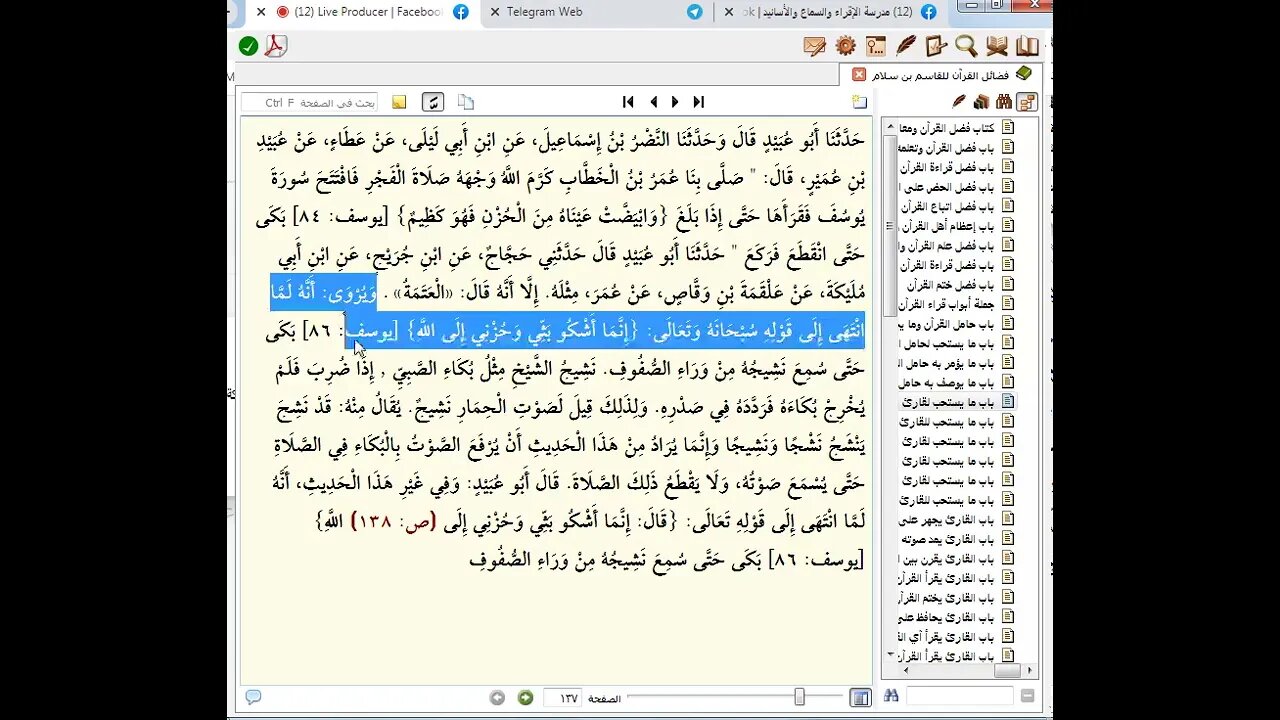Click the small feather icon in sidebar toolbar
Viewport: 1280px width, 720px height.
click(959, 101)
